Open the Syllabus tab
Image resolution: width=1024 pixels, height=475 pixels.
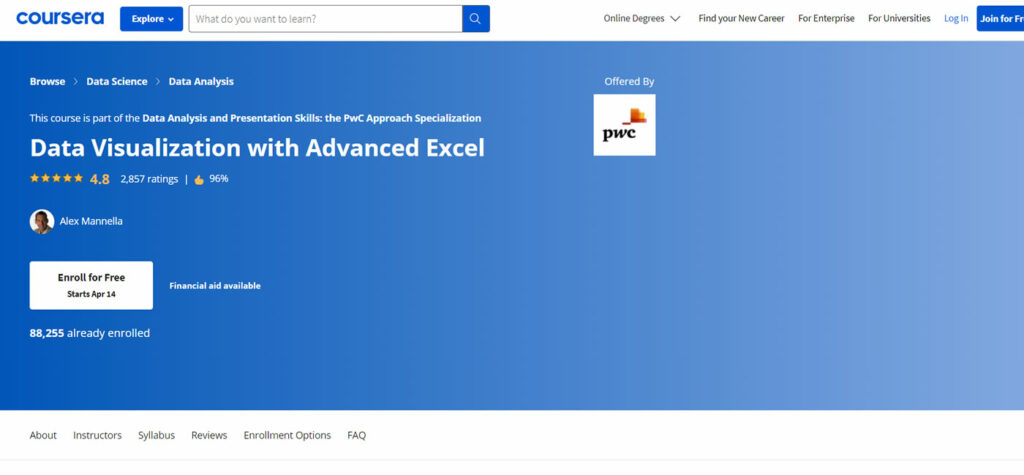(156, 435)
